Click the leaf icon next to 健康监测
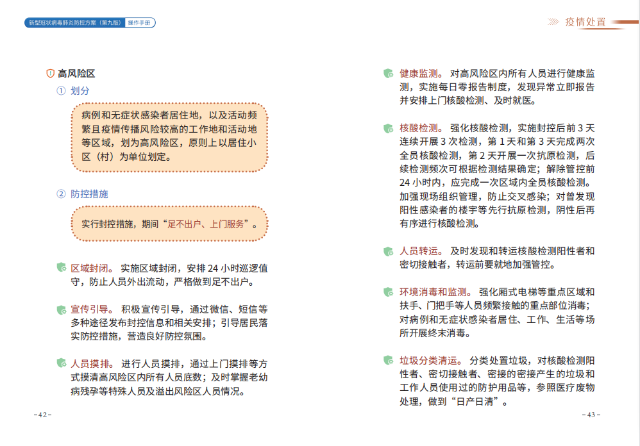 pos(389,74)
